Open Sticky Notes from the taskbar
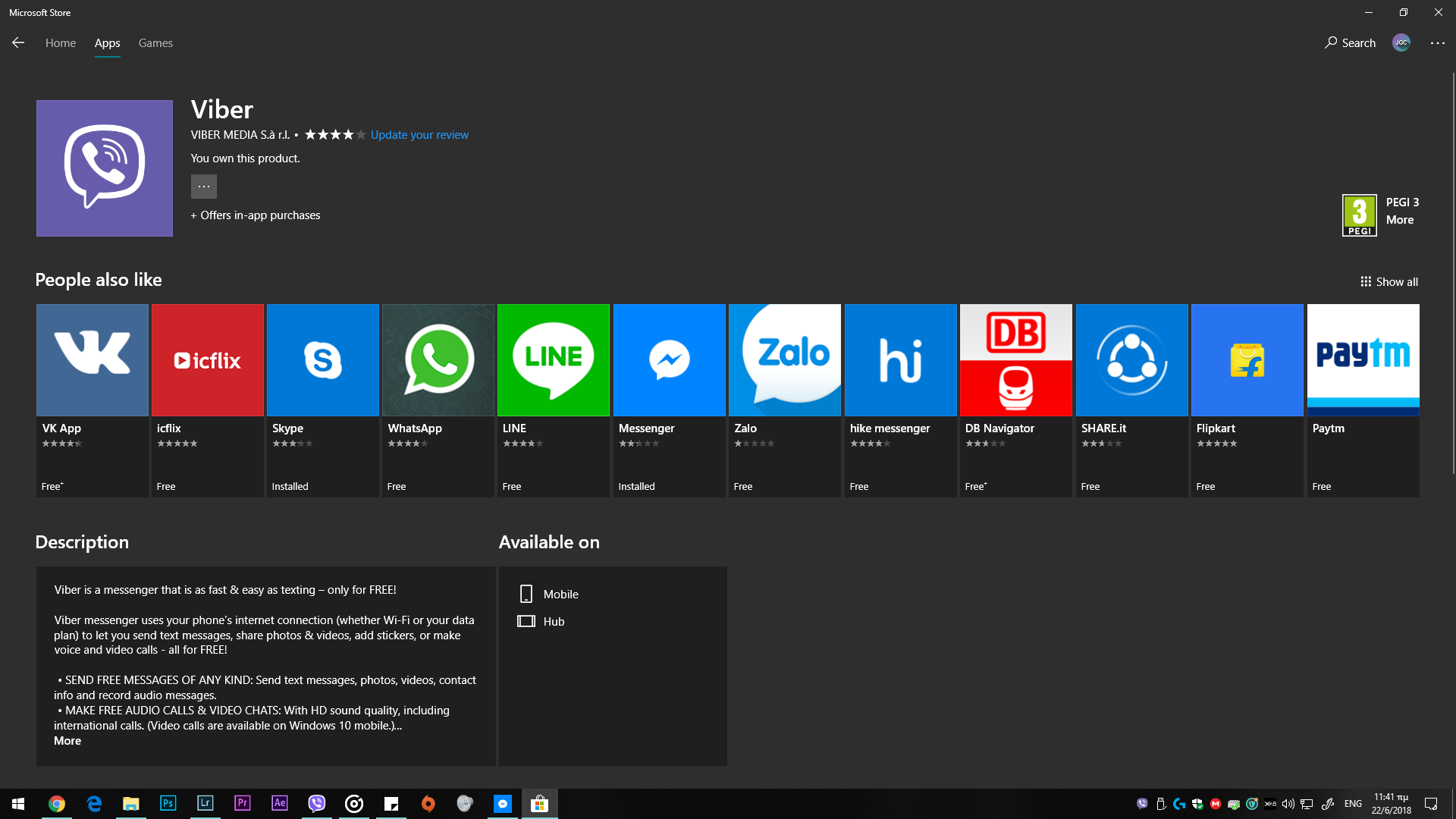 coord(391,804)
